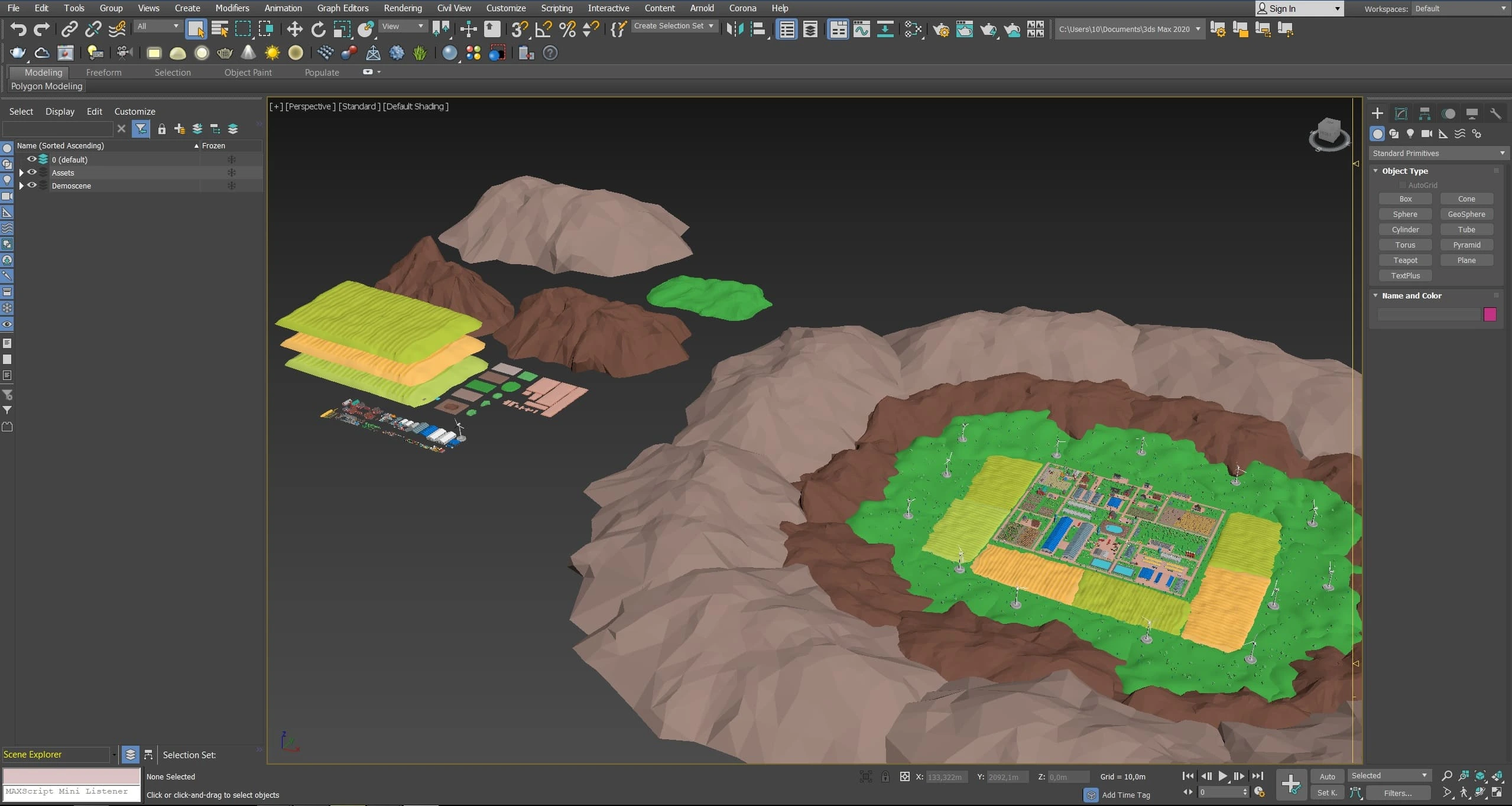
Task: Open the Rendering menu
Action: pyautogui.click(x=403, y=8)
